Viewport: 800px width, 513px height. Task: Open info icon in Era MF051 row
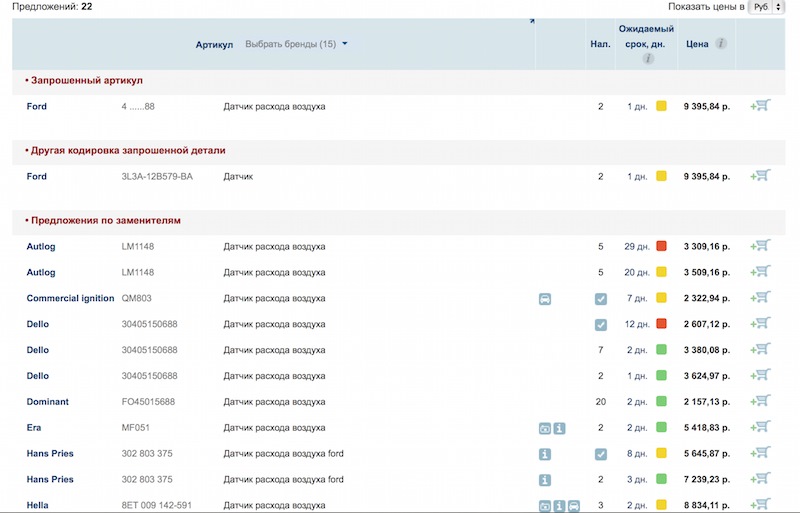[560, 428]
